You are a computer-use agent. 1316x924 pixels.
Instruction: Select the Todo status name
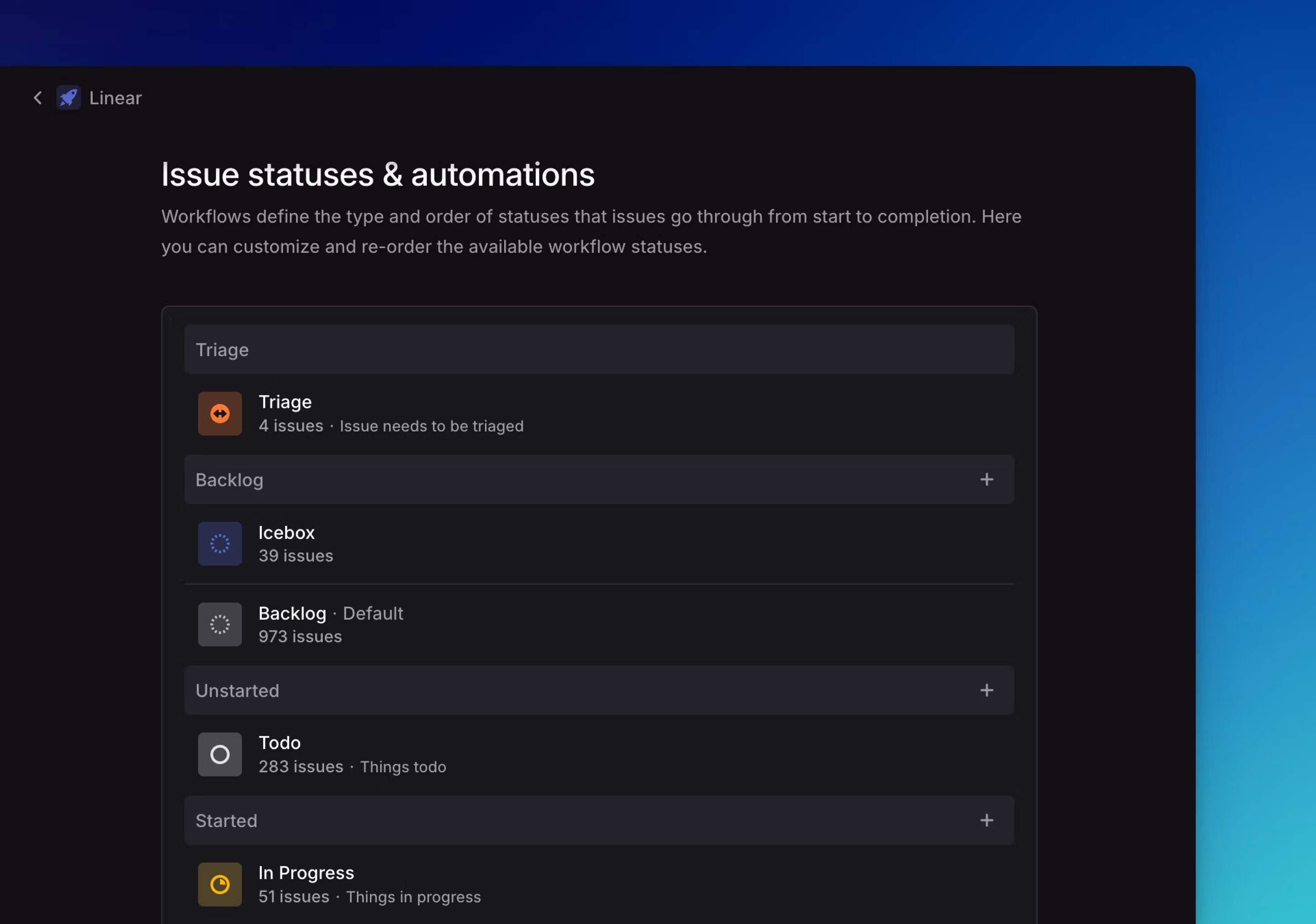point(280,743)
